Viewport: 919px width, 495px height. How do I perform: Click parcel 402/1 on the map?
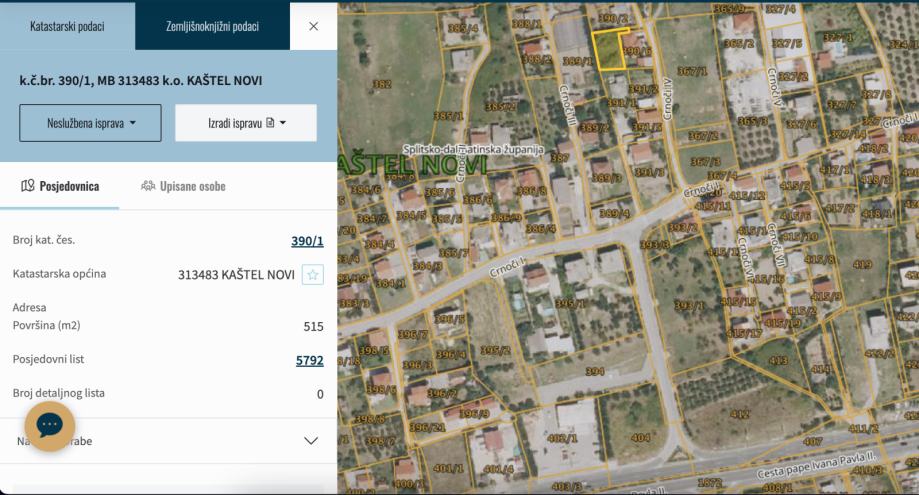pos(562,438)
